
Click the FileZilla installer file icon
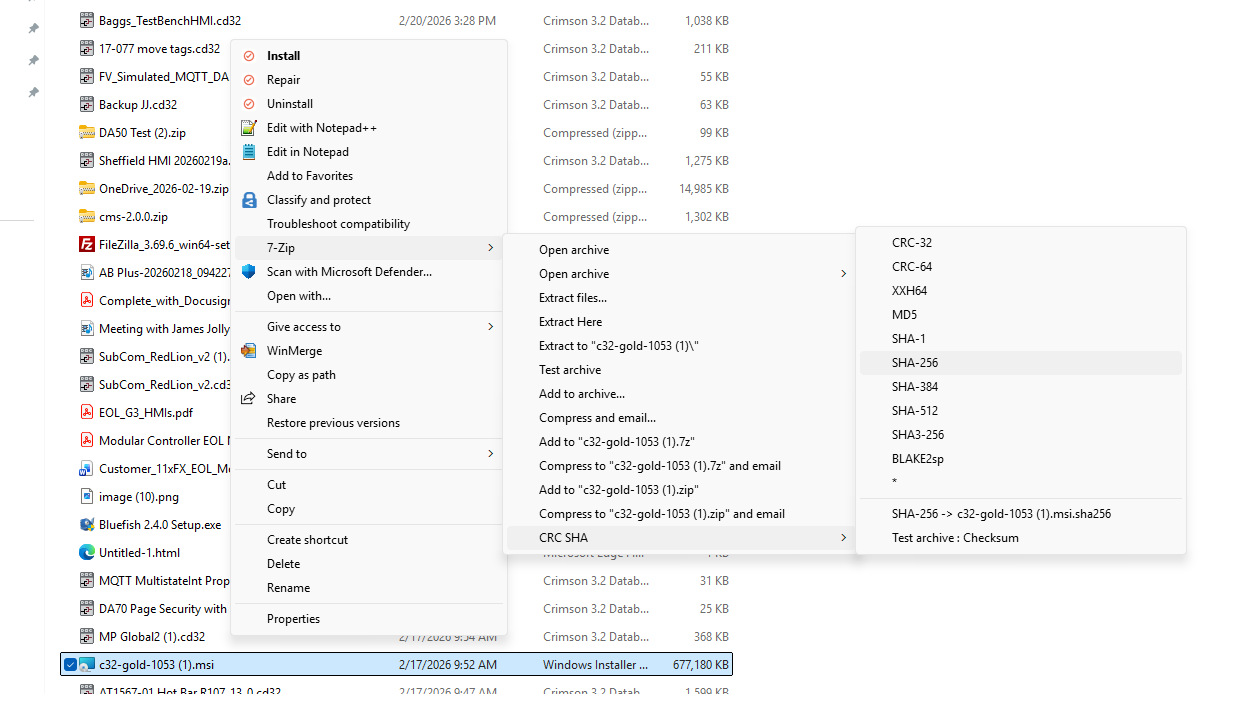87,245
